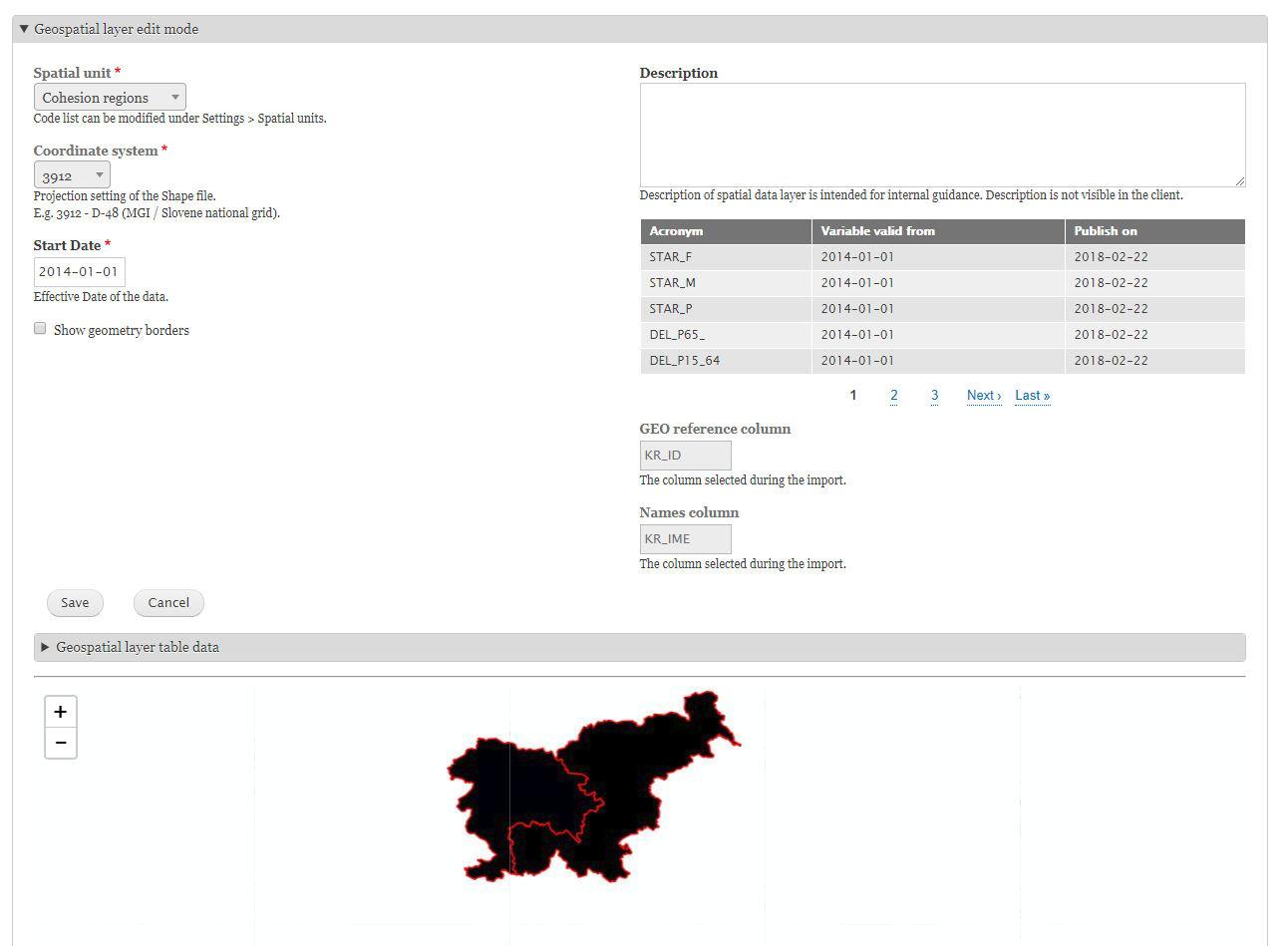1288x946 pixels.
Task: Select the STAR_F row acronym
Action: click(x=670, y=257)
